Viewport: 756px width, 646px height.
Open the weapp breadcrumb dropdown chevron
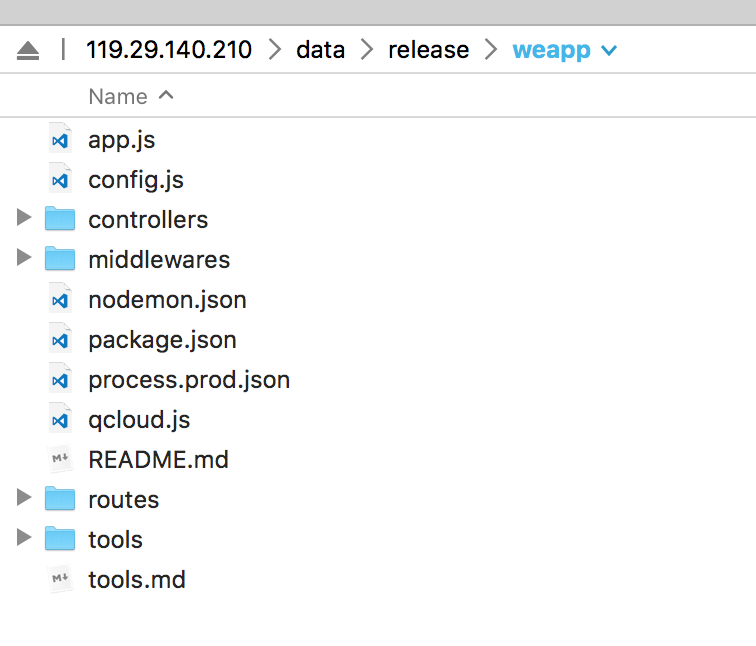[x=609, y=50]
